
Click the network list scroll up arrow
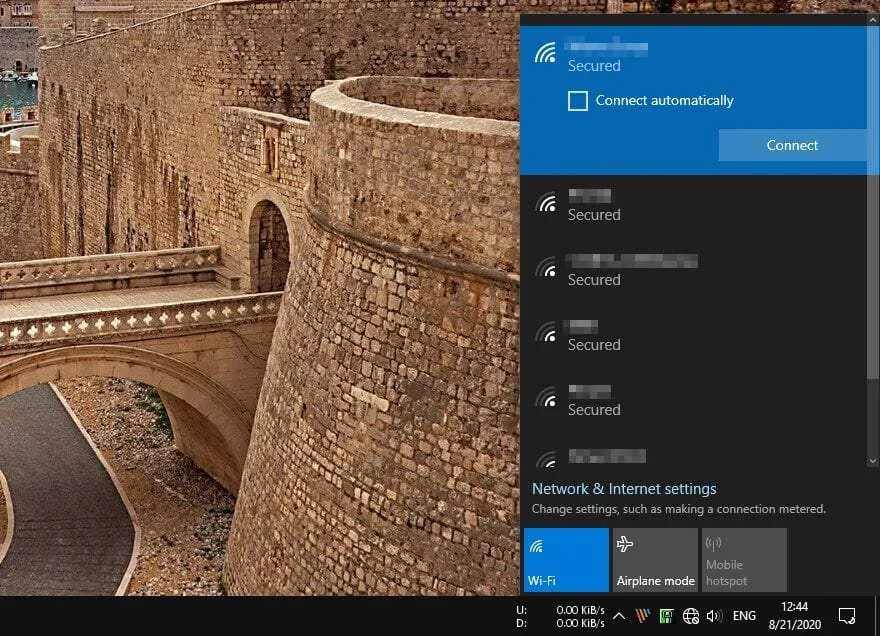tap(873, 19)
